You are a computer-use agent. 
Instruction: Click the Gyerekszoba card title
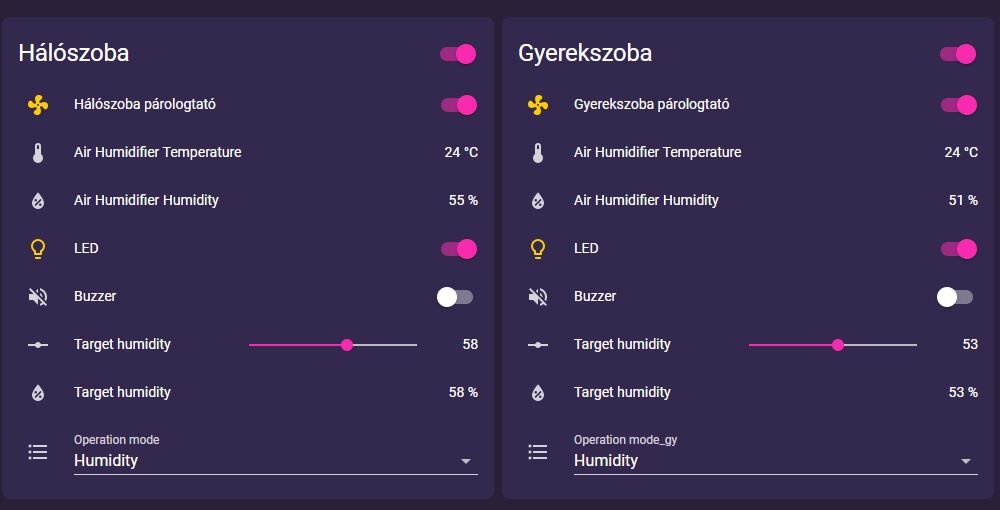tap(585, 53)
